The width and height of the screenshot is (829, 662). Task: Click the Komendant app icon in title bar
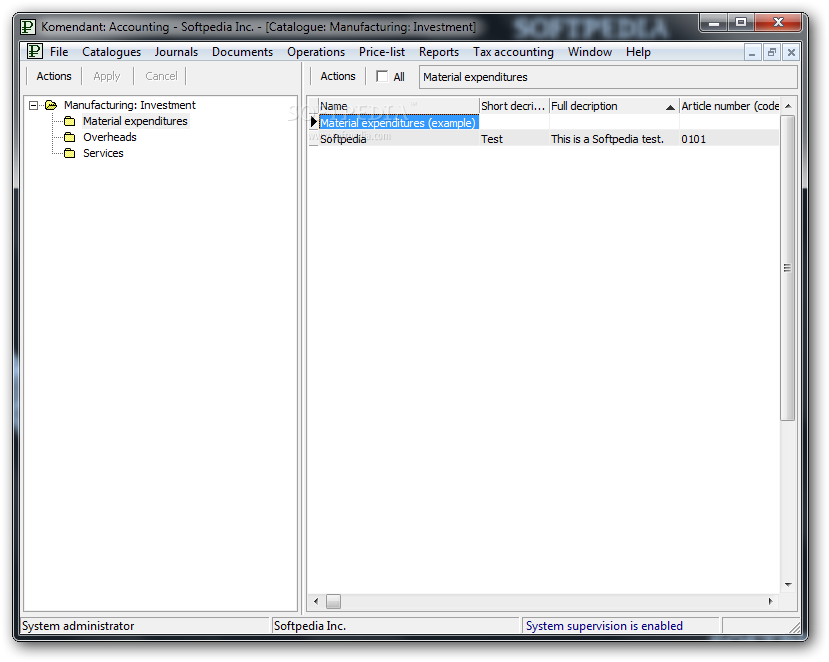pyautogui.click(x=28, y=26)
